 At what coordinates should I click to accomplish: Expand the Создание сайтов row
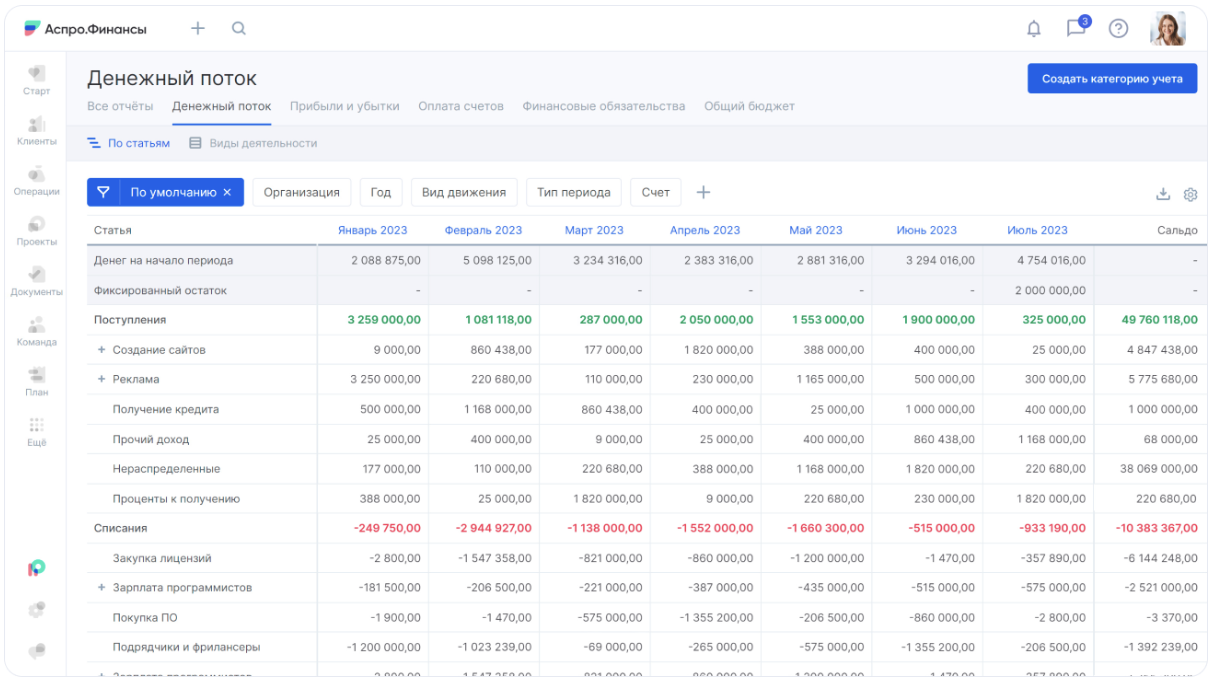(x=101, y=350)
